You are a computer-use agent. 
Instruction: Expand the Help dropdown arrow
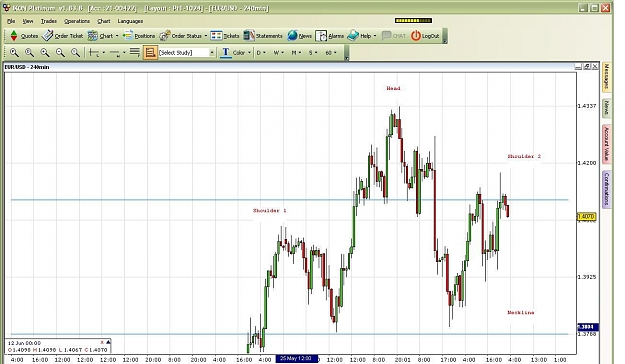(375, 36)
